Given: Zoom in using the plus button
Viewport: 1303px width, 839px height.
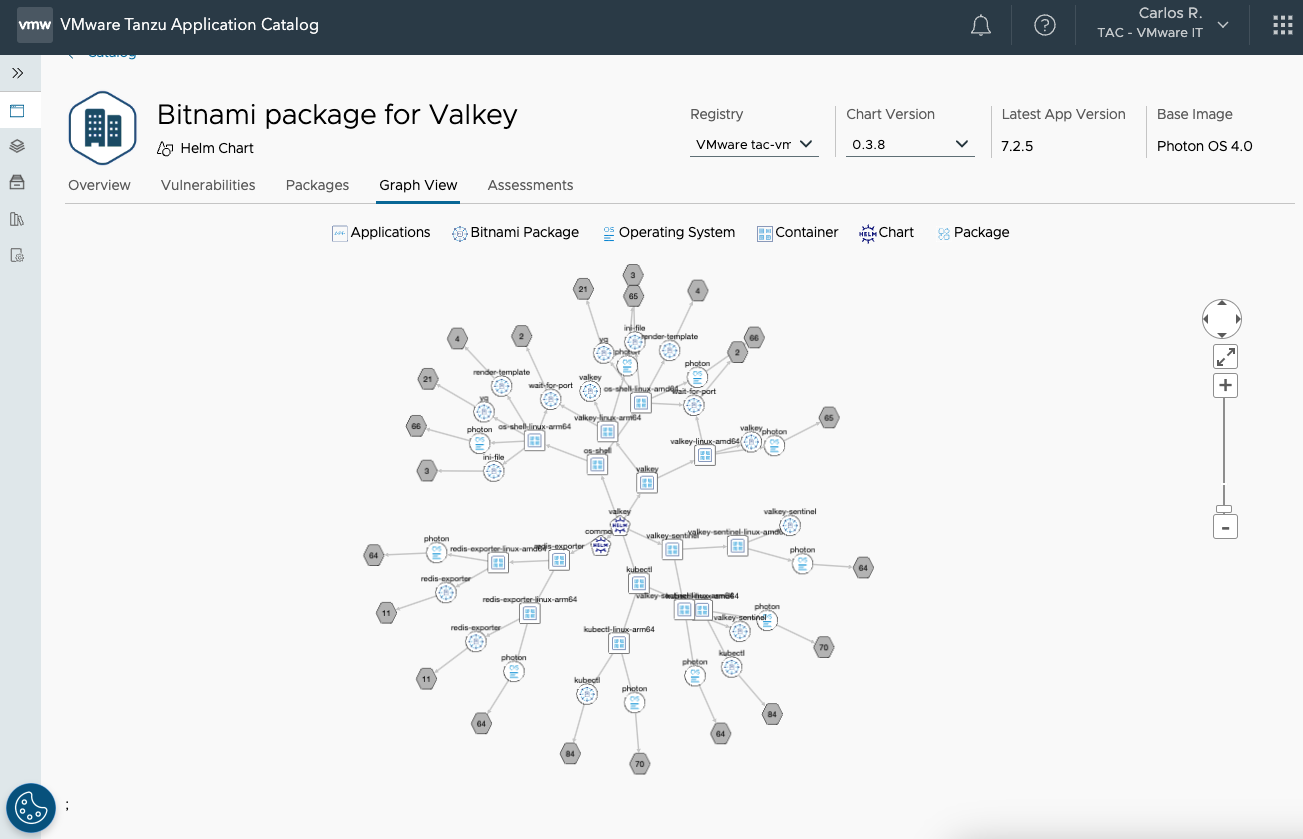Looking at the screenshot, I should tap(1225, 386).
